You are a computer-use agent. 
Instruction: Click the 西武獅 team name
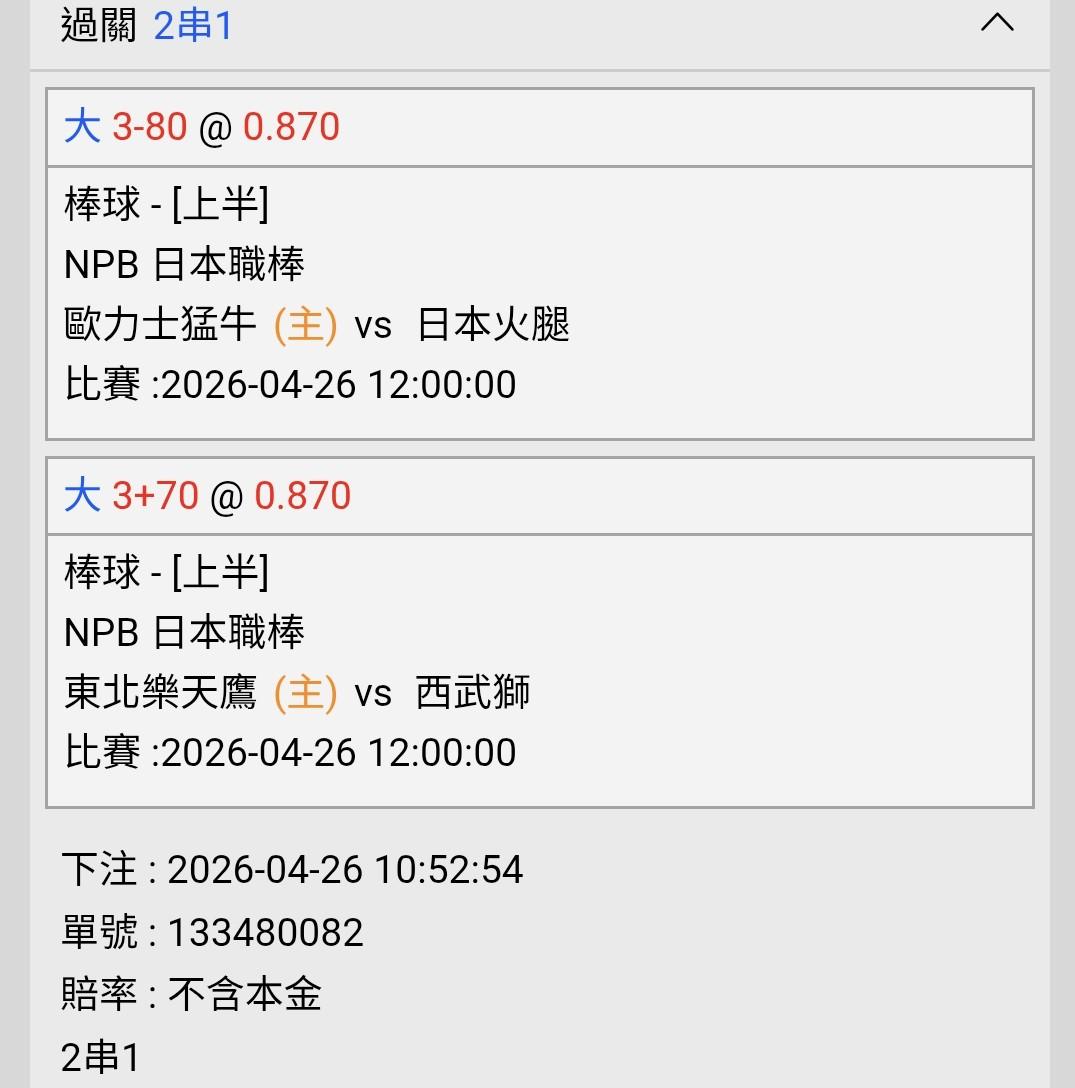click(472, 693)
